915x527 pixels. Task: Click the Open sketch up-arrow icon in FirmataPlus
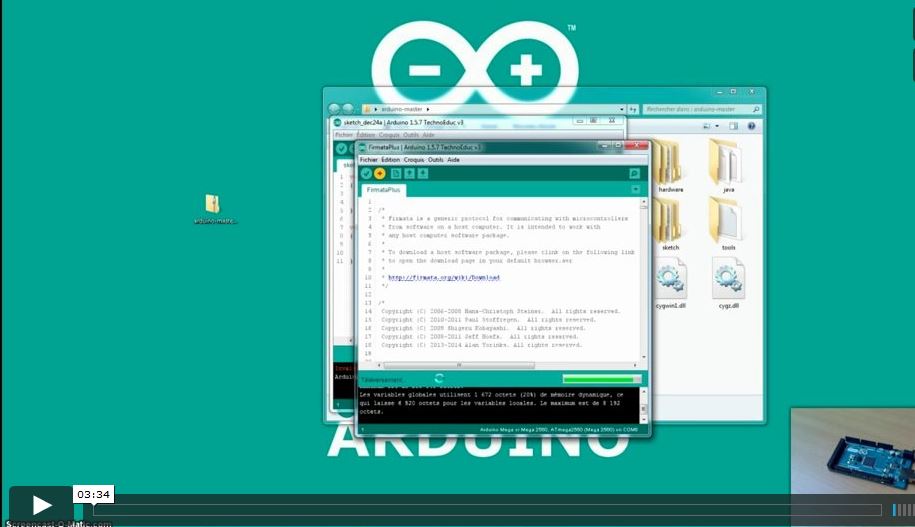pyautogui.click(x=410, y=173)
